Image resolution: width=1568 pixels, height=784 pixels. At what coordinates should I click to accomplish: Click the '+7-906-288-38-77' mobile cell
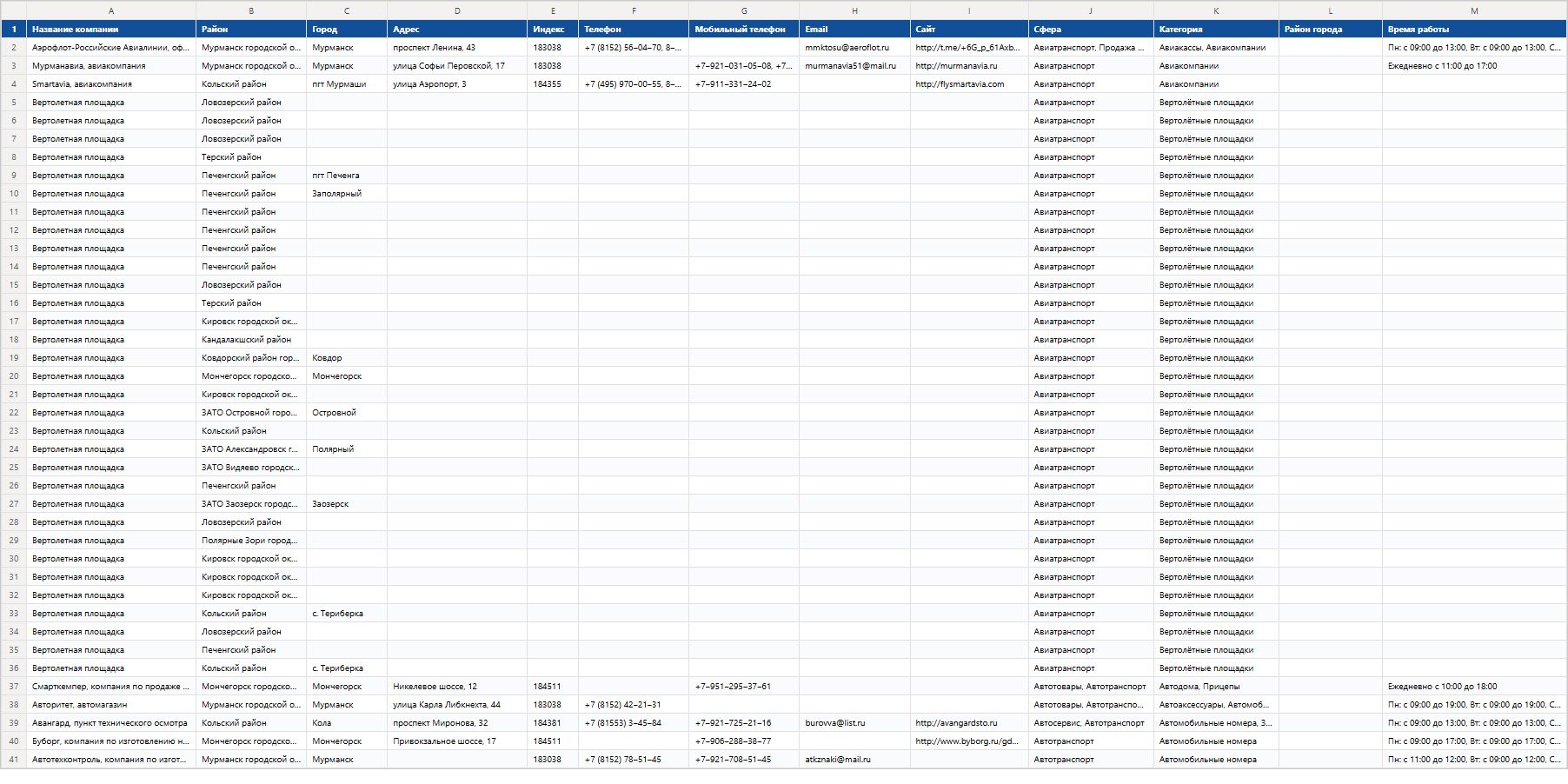[x=744, y=741]
